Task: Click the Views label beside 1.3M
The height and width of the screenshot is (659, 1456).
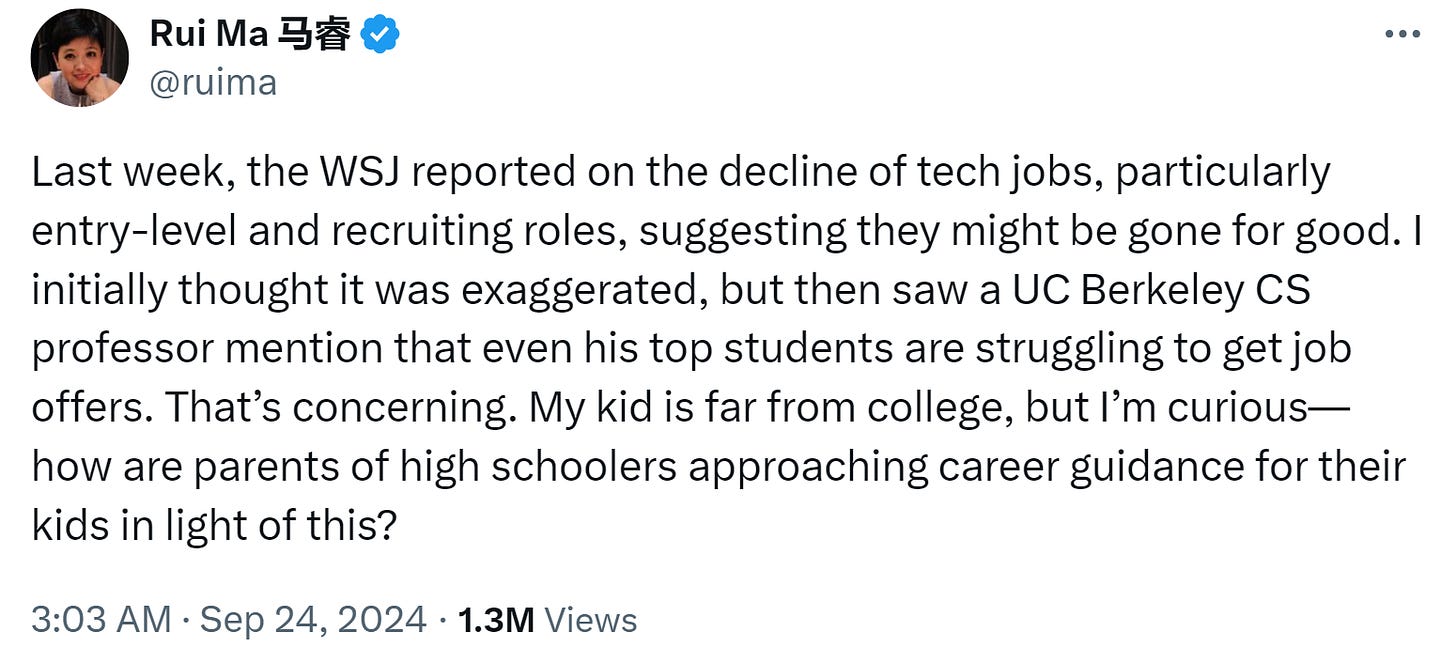Action: click(591, 620)
